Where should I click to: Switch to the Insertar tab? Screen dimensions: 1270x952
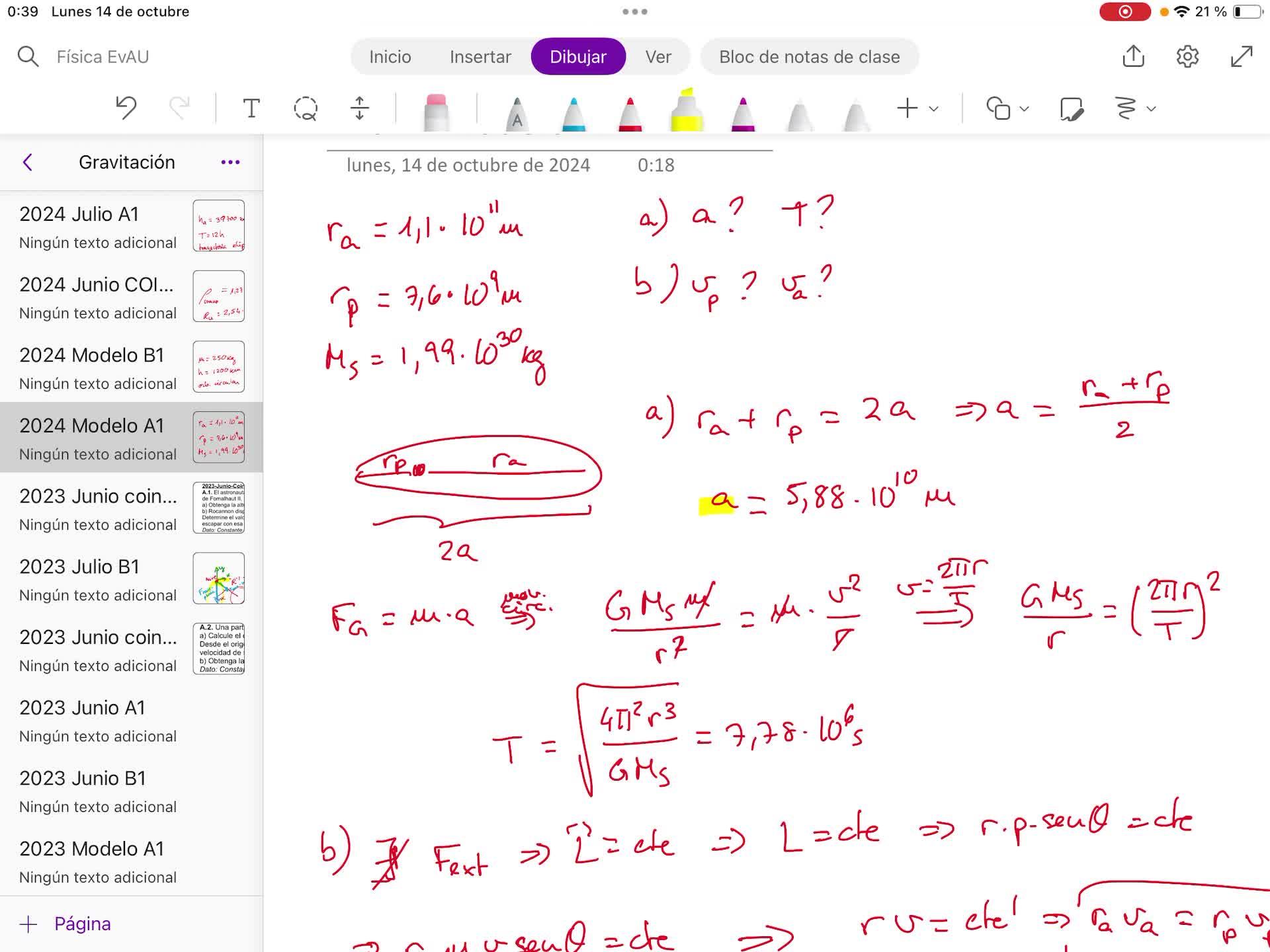[x=480, y=57]
